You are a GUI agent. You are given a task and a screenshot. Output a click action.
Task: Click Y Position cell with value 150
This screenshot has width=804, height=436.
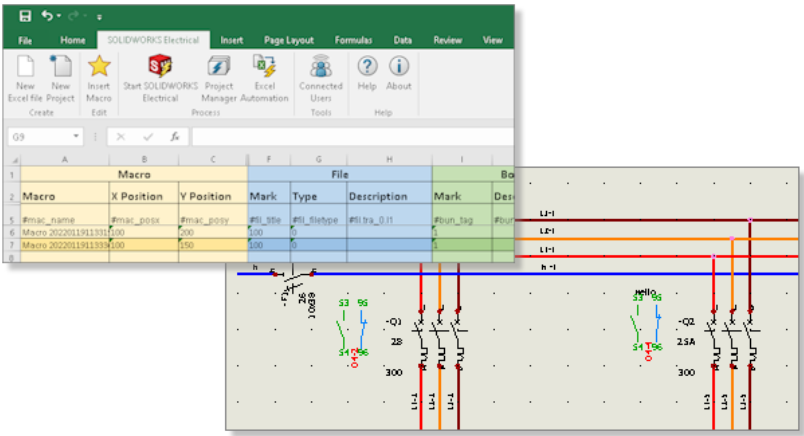tap(213, 245)
